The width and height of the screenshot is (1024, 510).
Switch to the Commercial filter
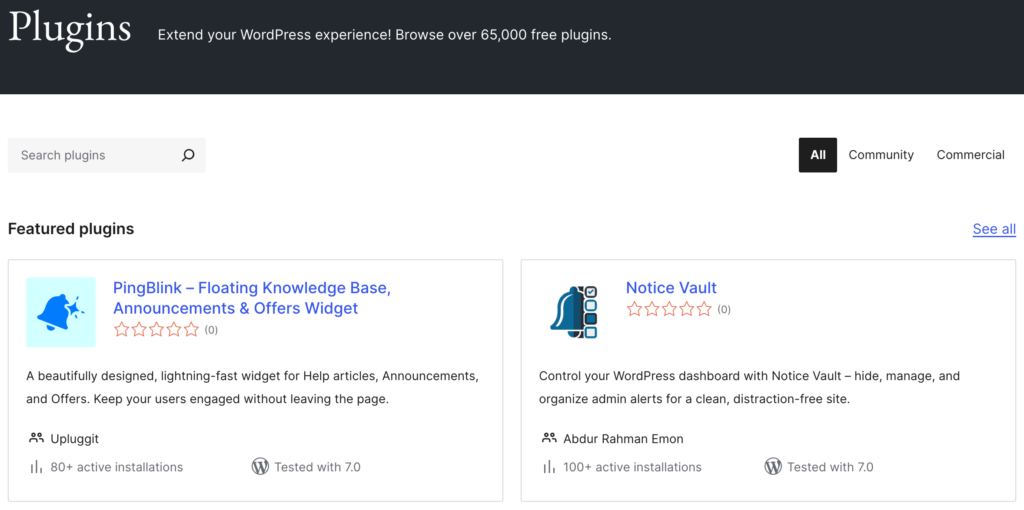click(970, 155)
